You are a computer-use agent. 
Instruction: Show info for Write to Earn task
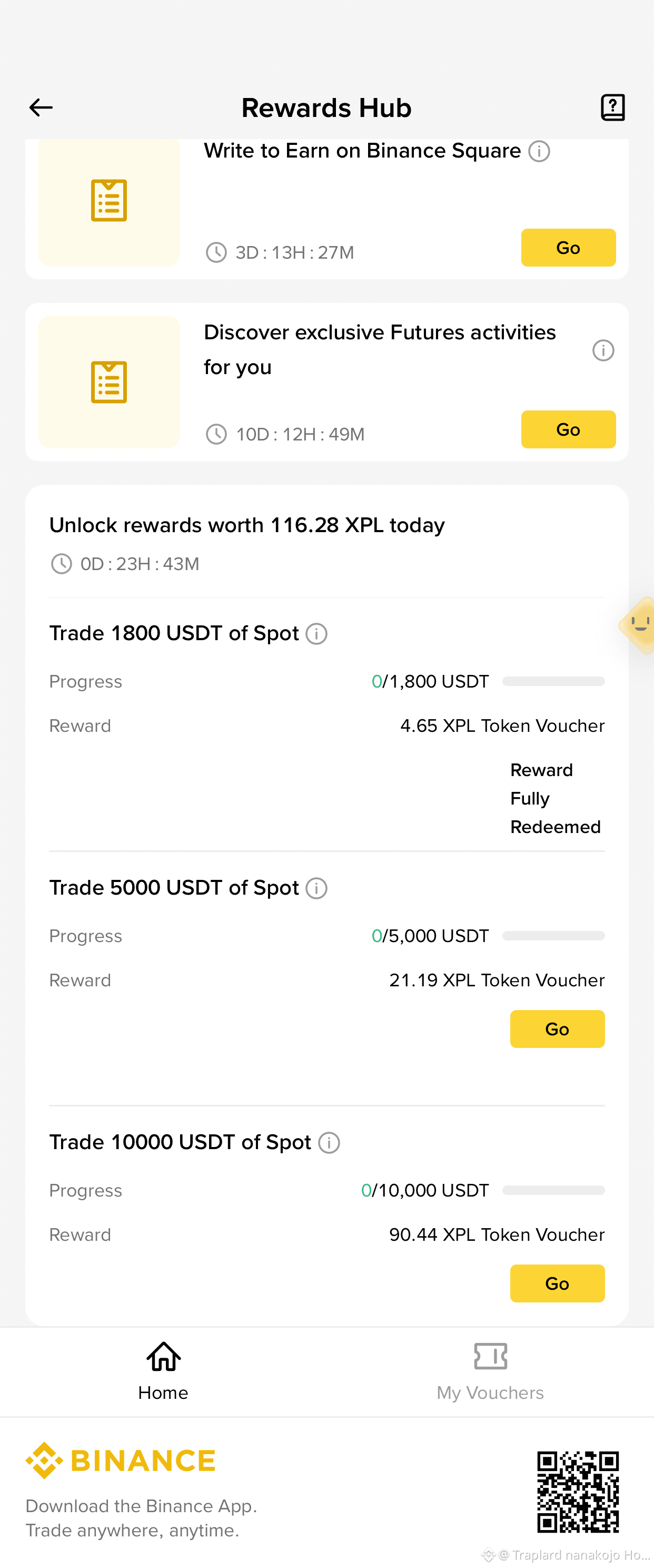539,151
